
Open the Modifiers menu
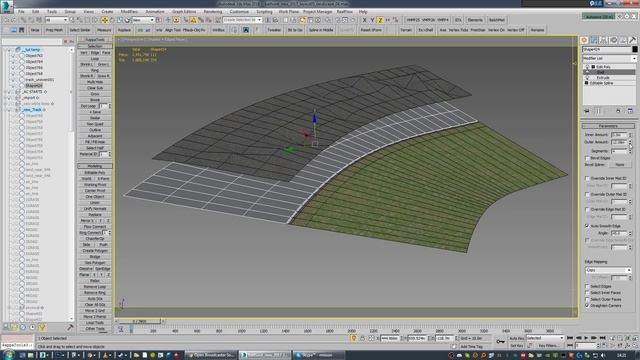point(129,12)
